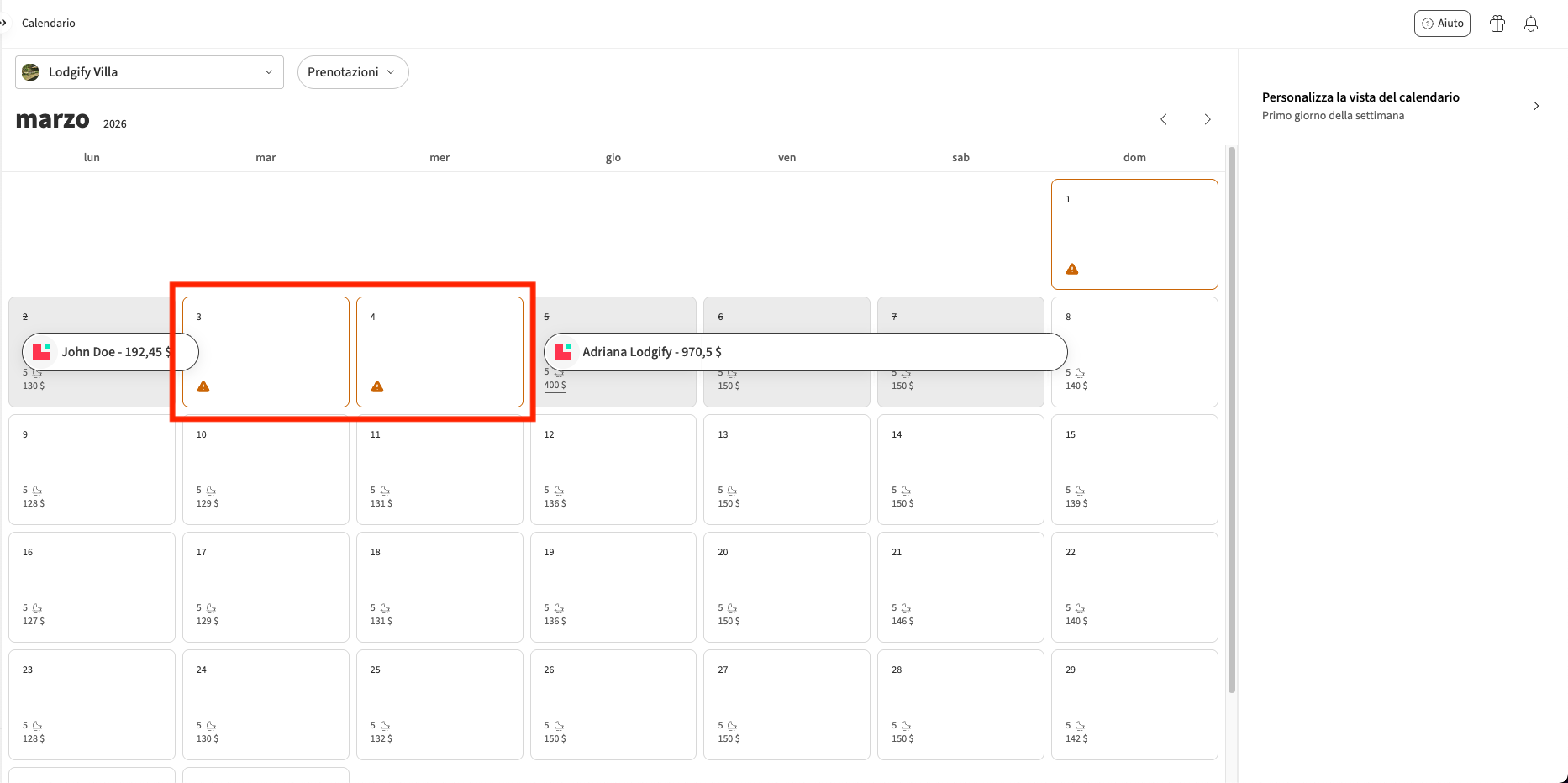The width and height of the screenshot is (1568, 783).
Task: Expand the sidebar with the top-left arrow
Action: (3, 23)
